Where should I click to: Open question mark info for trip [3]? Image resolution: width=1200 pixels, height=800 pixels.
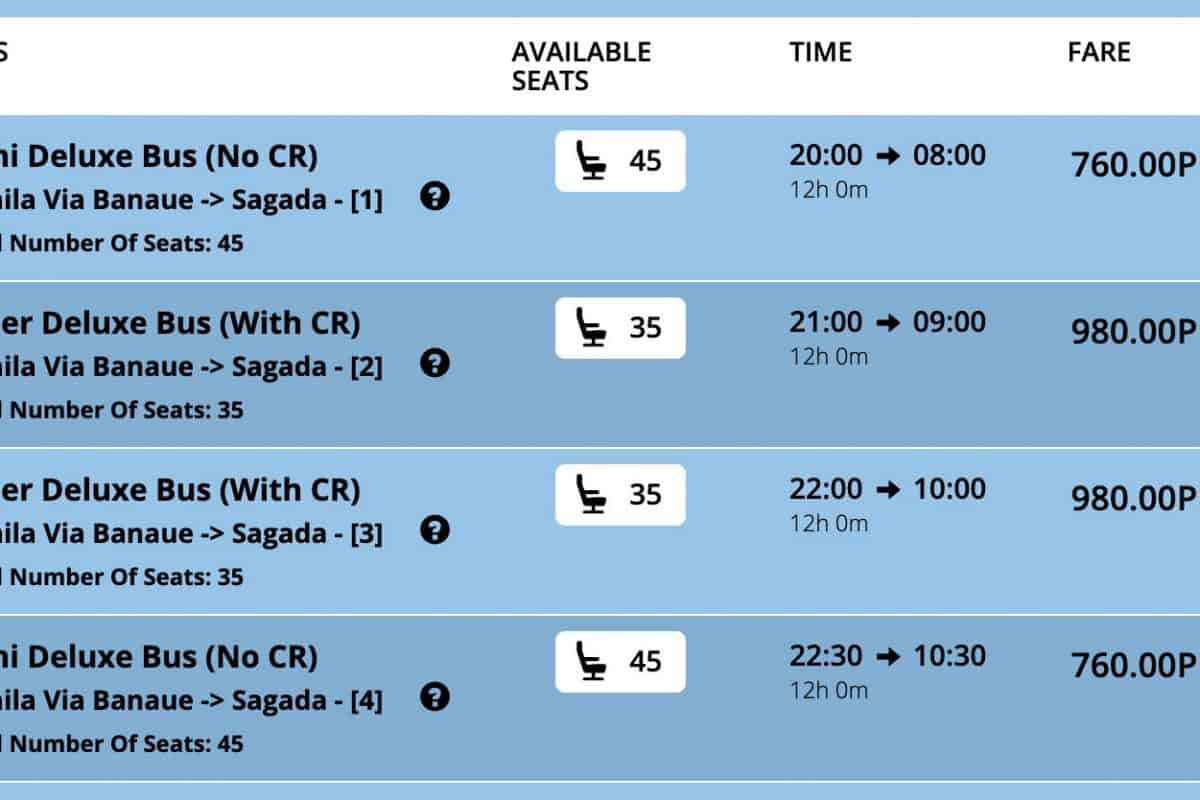click(434, 530)
